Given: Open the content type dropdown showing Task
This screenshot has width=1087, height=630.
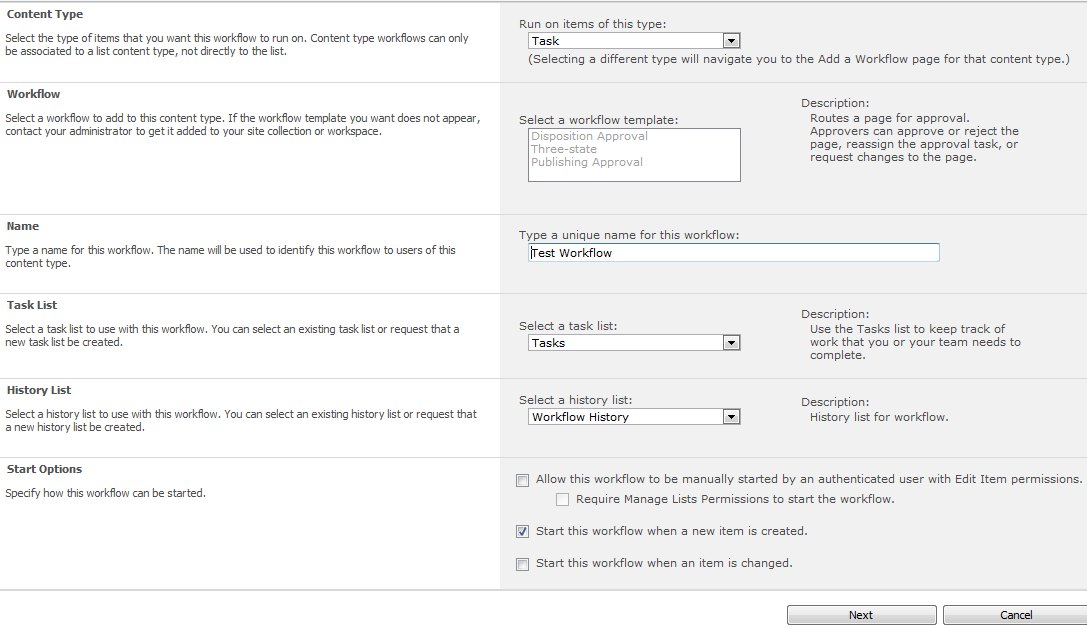Looking at the screenshot, I should click(634, 41).
